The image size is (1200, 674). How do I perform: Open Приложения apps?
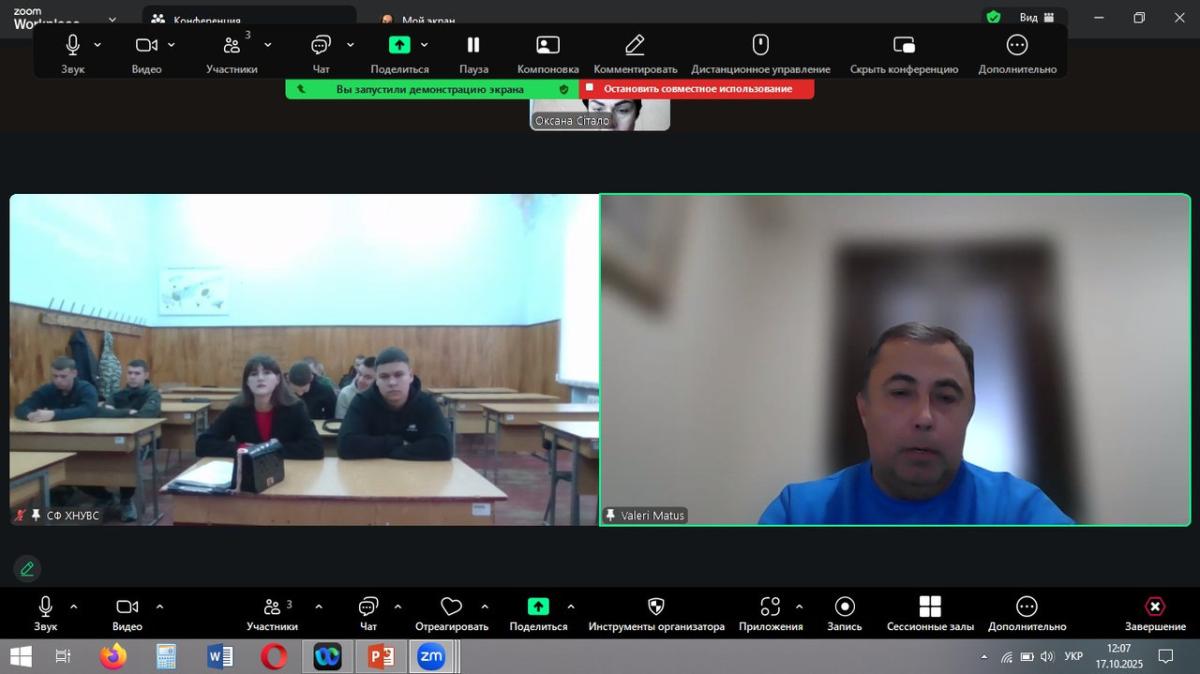(770, 613)
